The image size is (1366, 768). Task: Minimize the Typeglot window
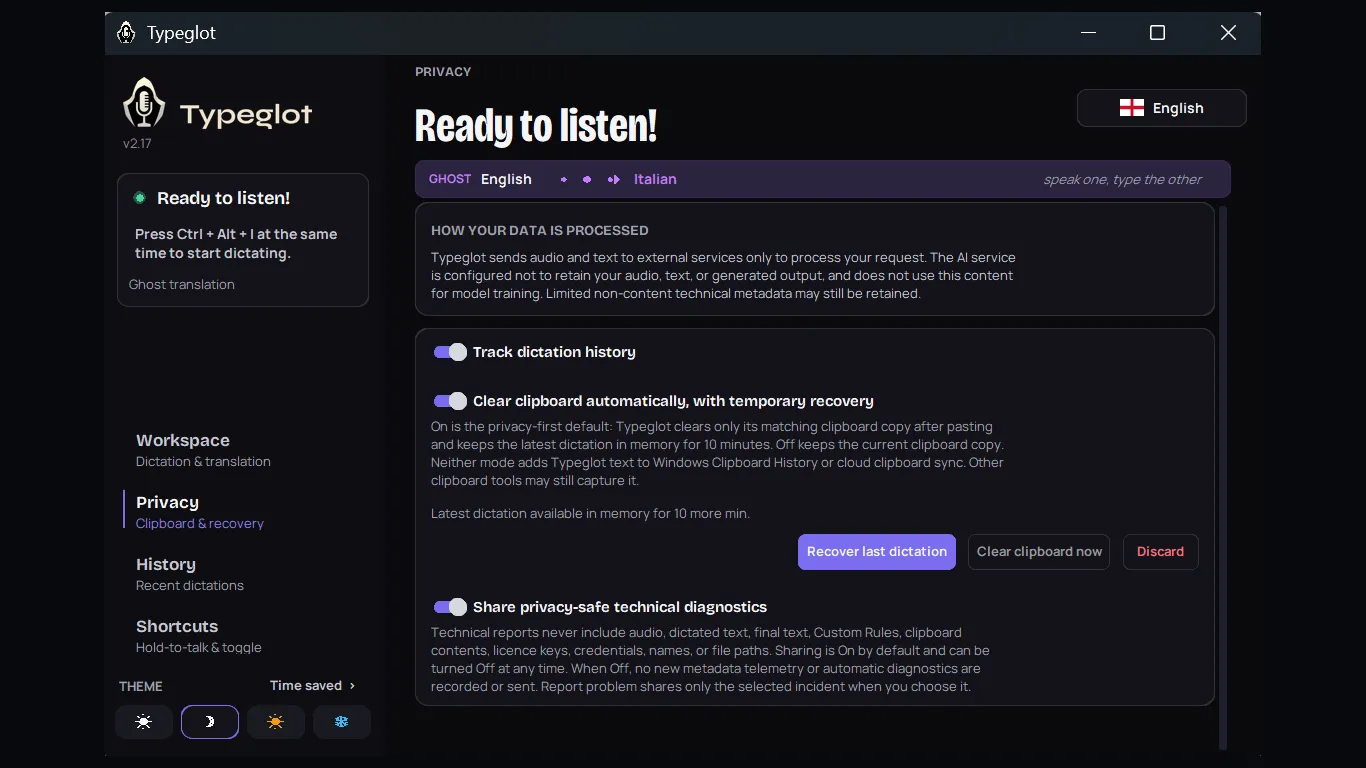(1089, 33)
